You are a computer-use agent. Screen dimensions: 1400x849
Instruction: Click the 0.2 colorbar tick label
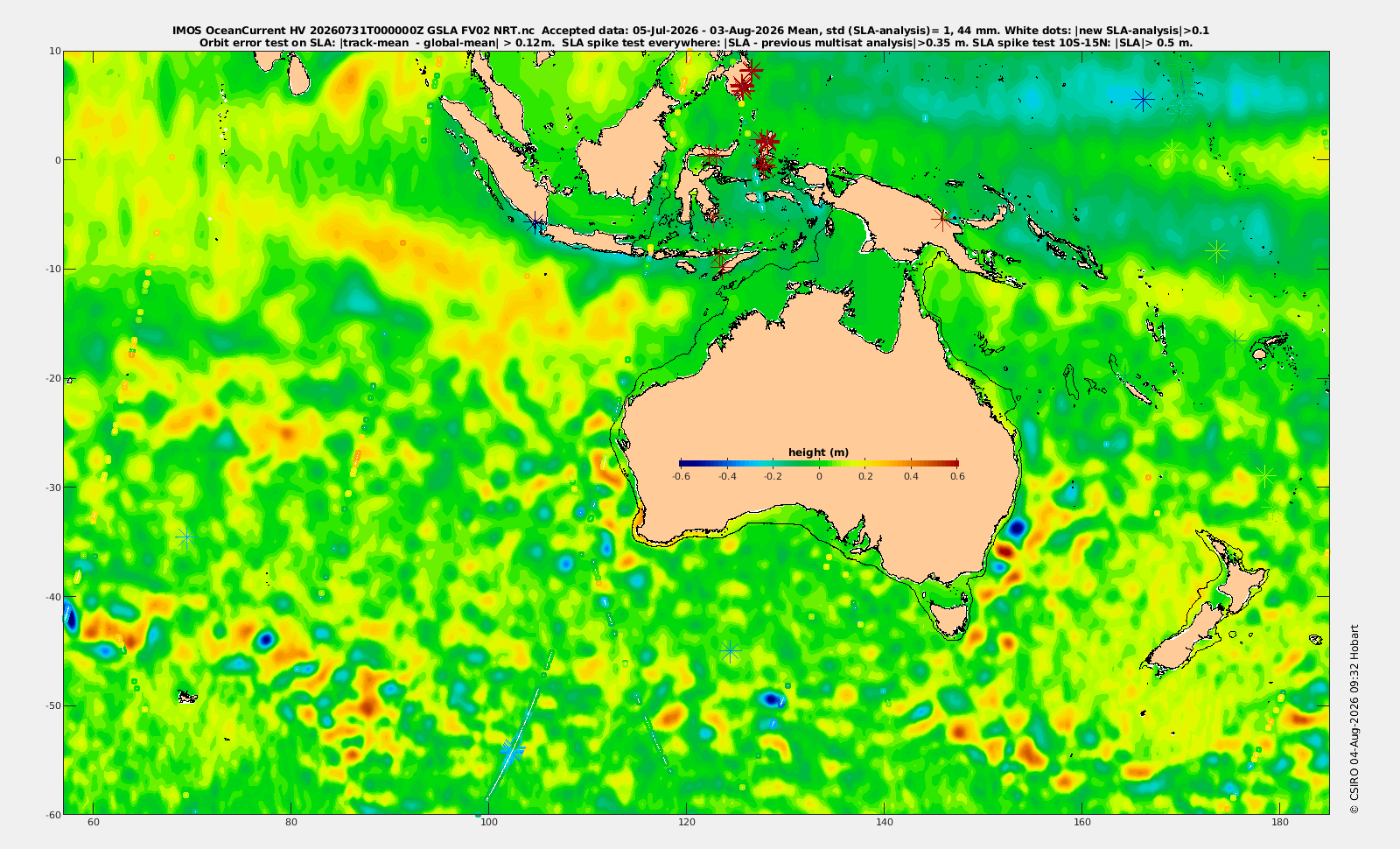pyautogui.click(x=865, y=476)
